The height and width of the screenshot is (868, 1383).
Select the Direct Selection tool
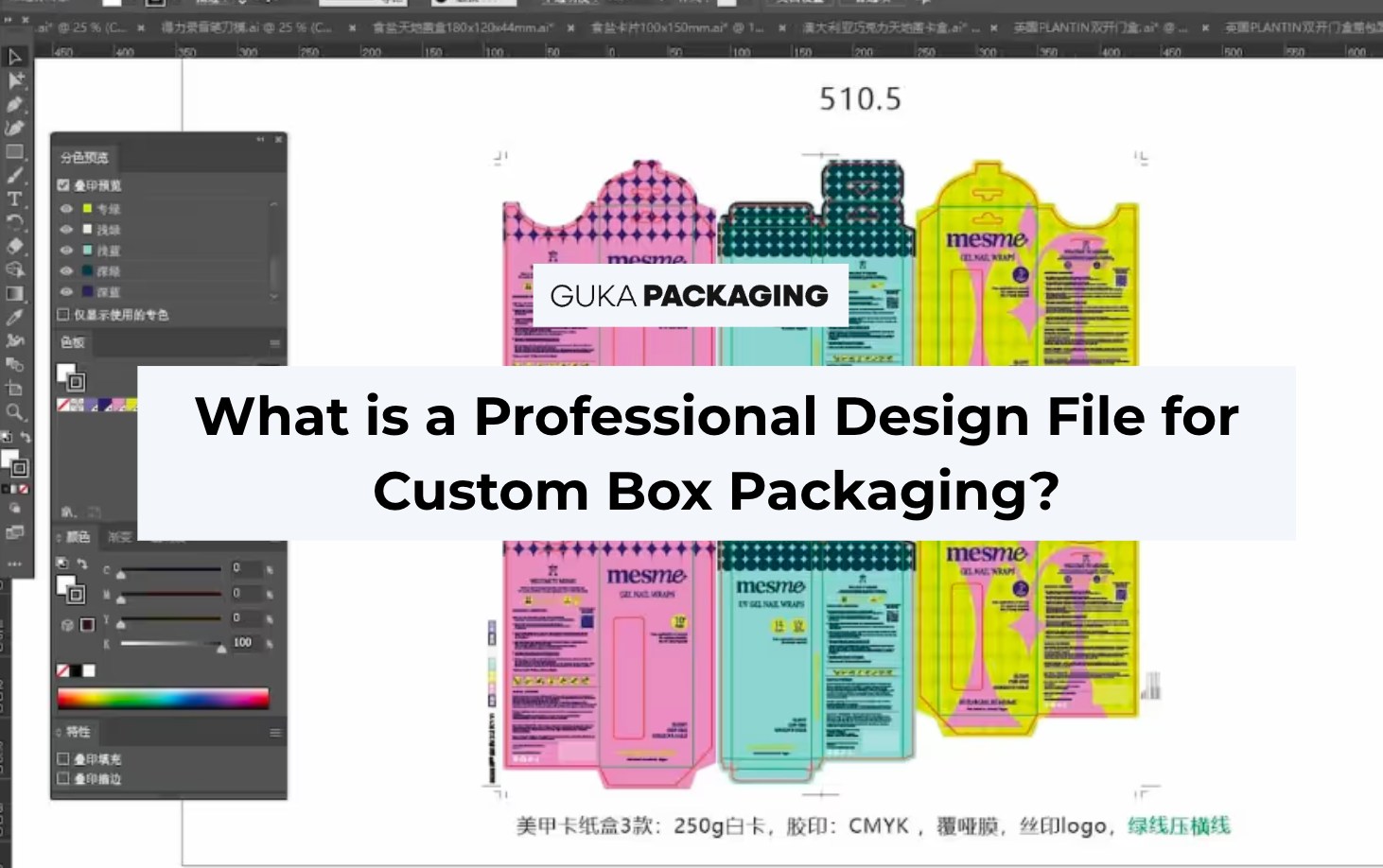point(15,80)
